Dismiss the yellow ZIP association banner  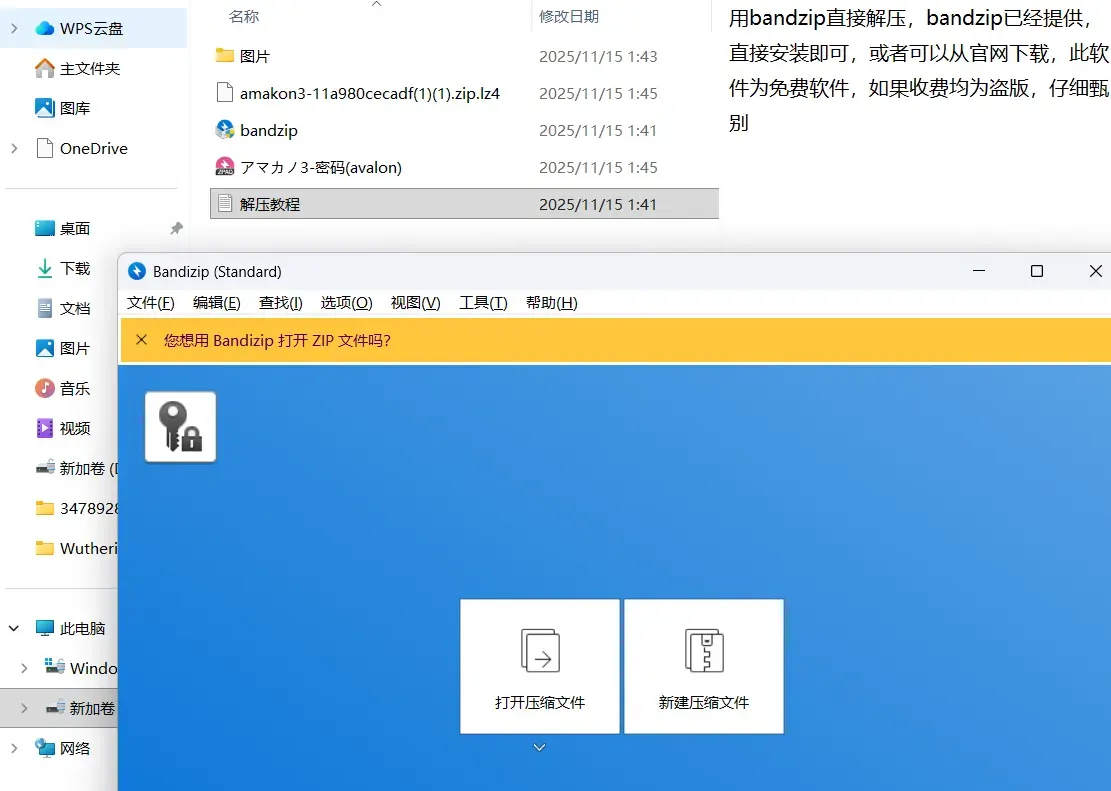pyautogui.click(x=142, y=340)
